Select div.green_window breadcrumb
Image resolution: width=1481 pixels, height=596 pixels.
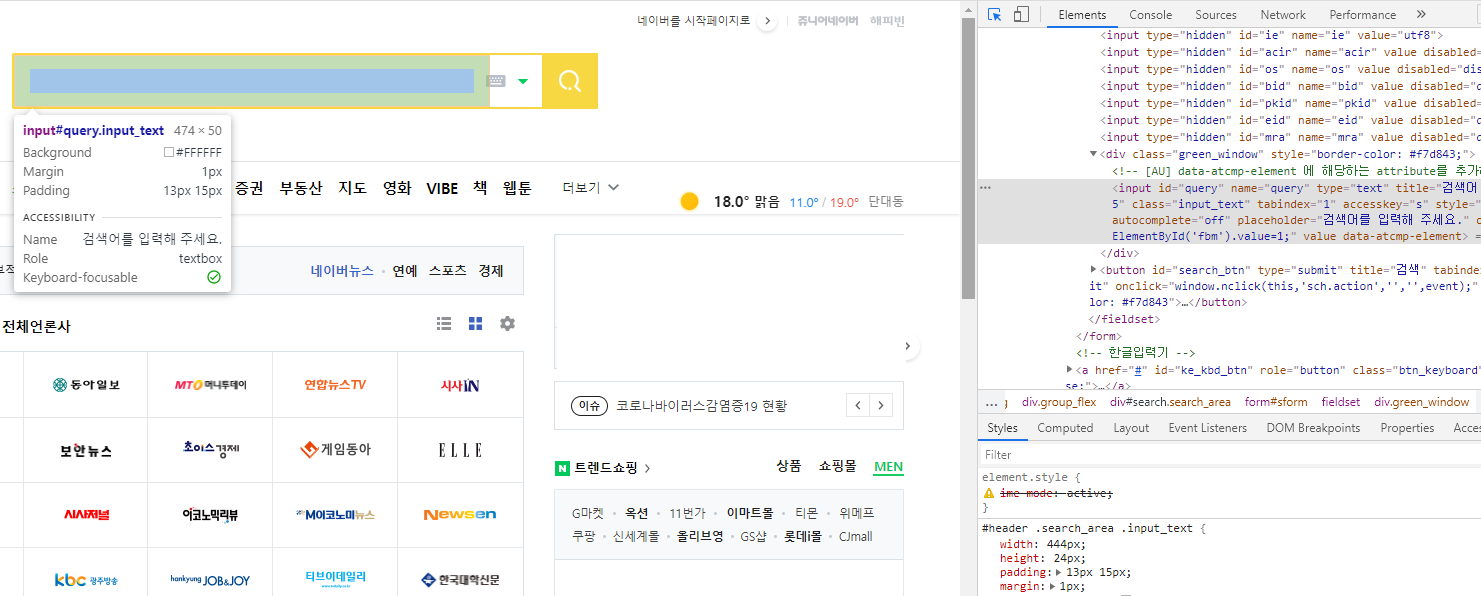point(1421,402)
